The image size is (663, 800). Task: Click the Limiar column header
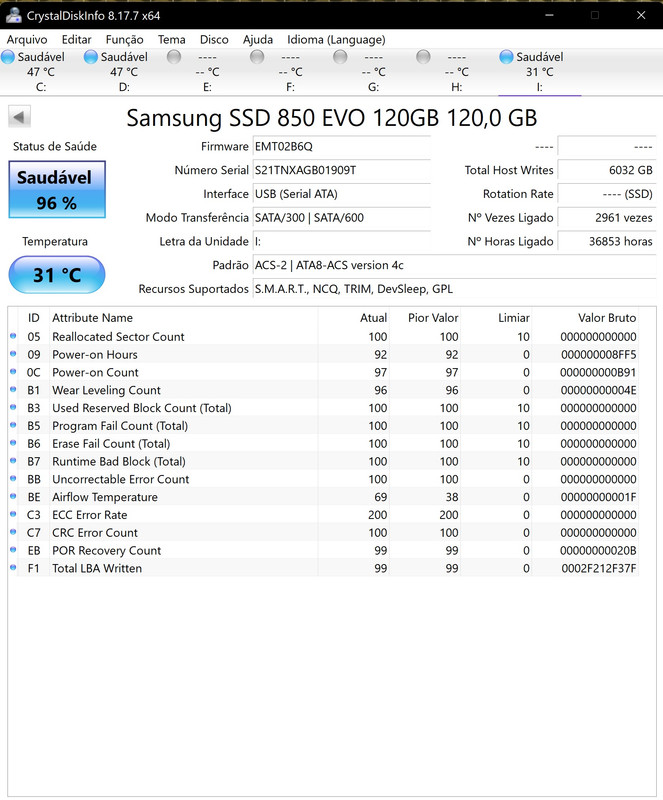[x=496, y=318]
